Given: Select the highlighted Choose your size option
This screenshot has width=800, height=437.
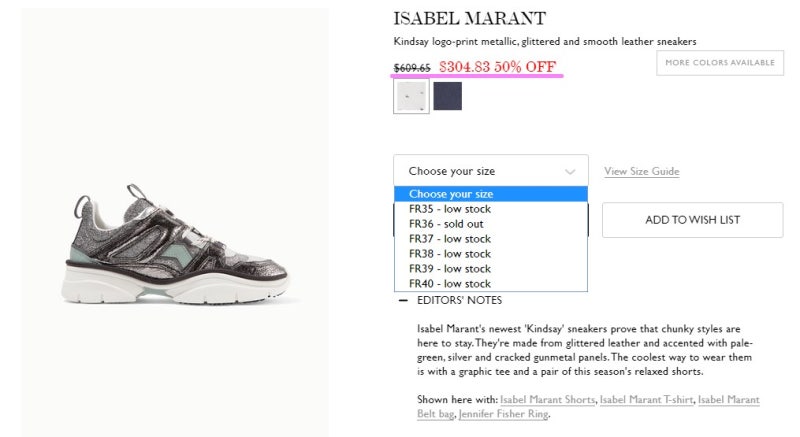Looking at the screenshot, I should (x=491, y=194).
